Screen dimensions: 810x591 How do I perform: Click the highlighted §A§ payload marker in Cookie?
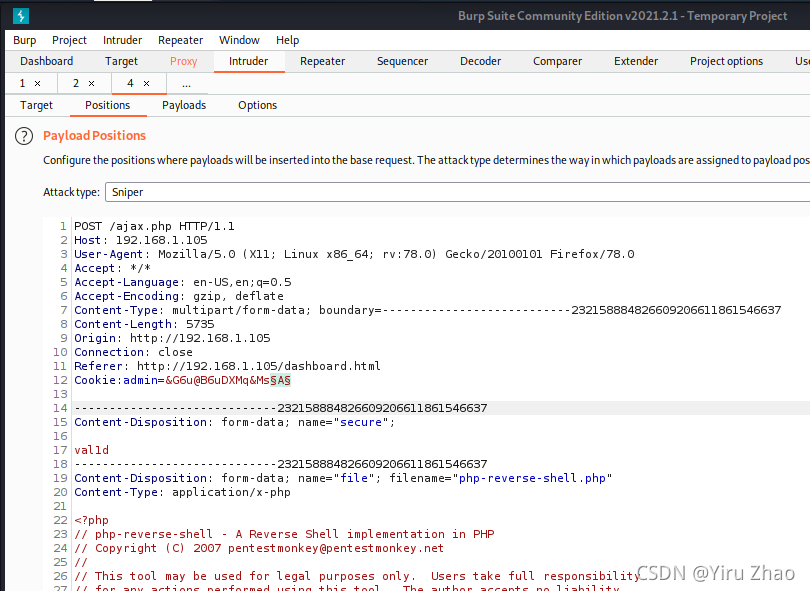[281, 380]
